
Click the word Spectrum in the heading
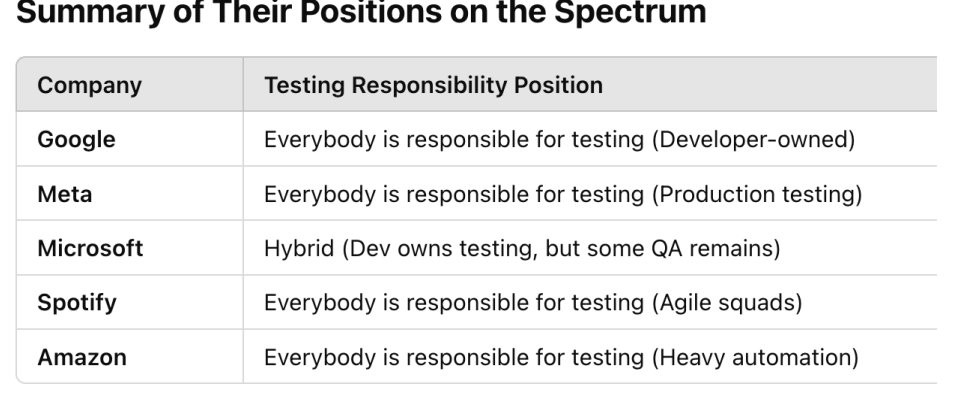click(630, 11)
